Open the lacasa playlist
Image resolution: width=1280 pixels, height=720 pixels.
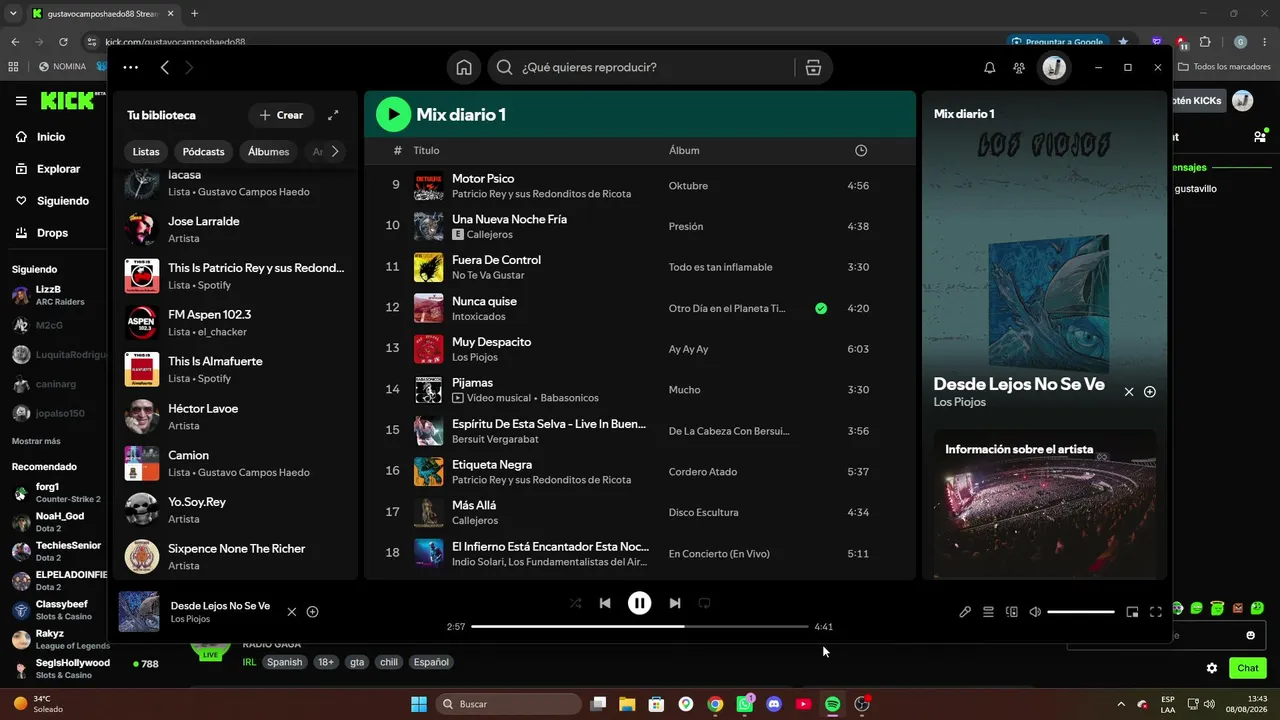point(236,183)
